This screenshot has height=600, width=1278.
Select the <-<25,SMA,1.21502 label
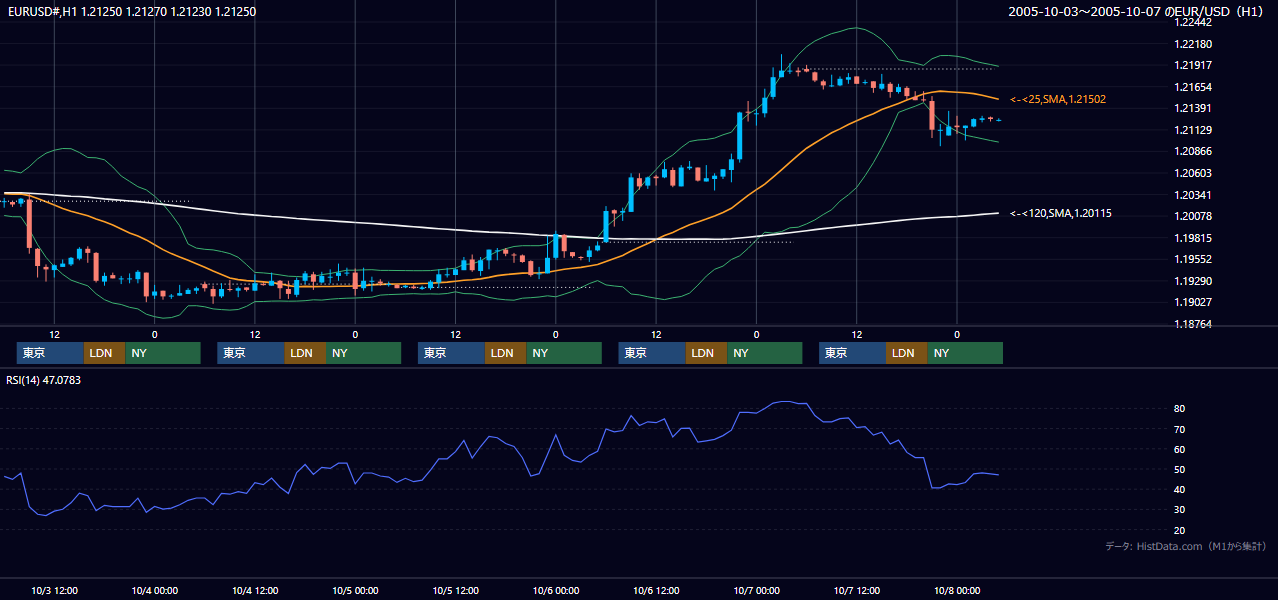pos(1058,99)
